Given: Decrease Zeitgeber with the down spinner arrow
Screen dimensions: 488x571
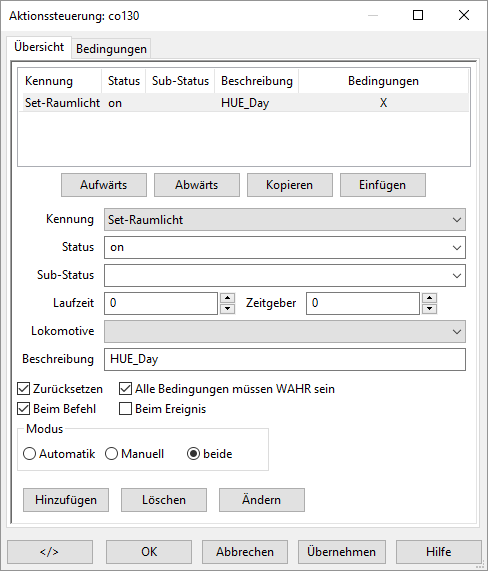Looking at the screenshot, I should [430, 308].
